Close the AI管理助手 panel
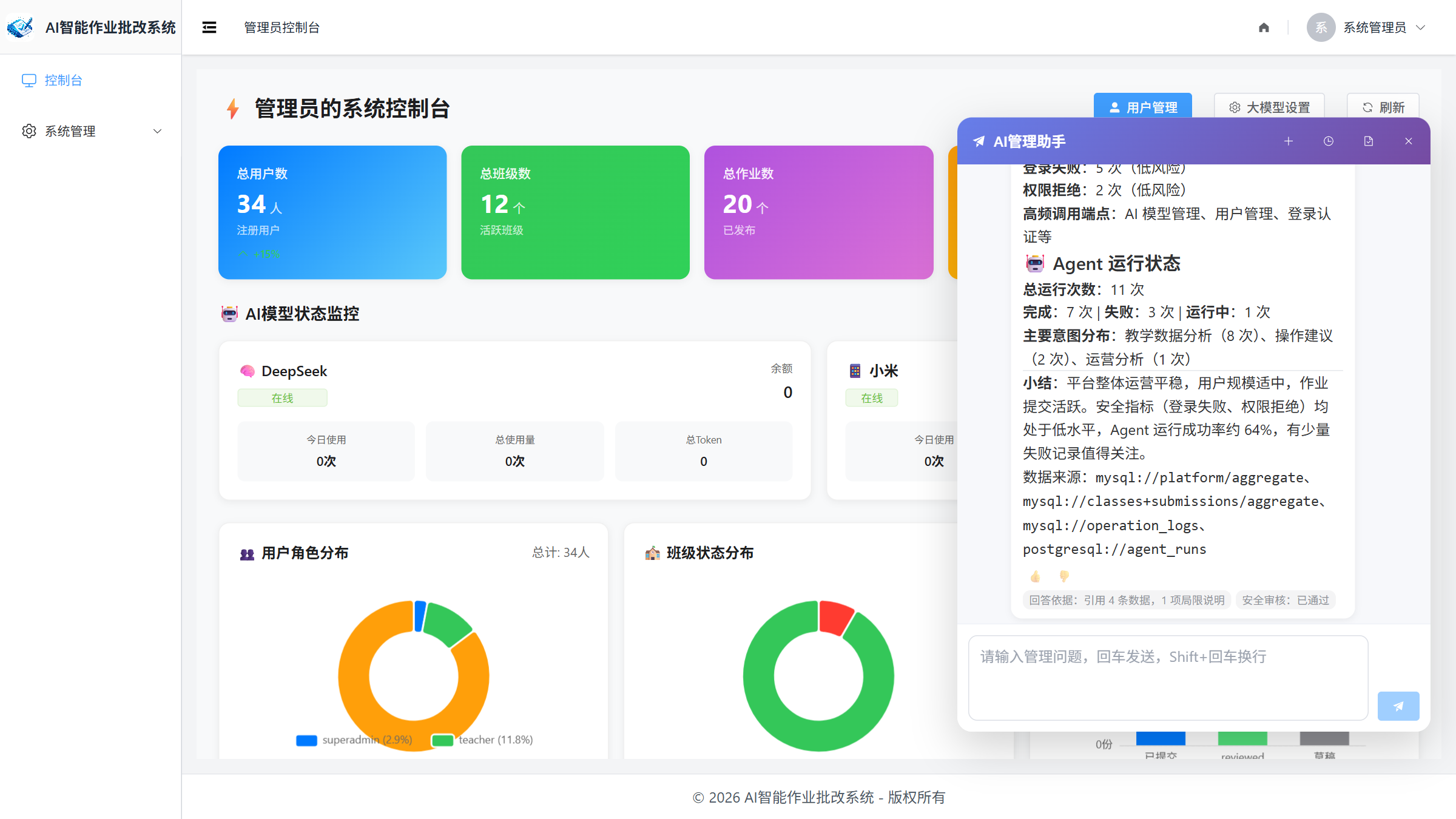Screen dimensions: 1456x819 pyautogui.click(x=1409, y=141)
